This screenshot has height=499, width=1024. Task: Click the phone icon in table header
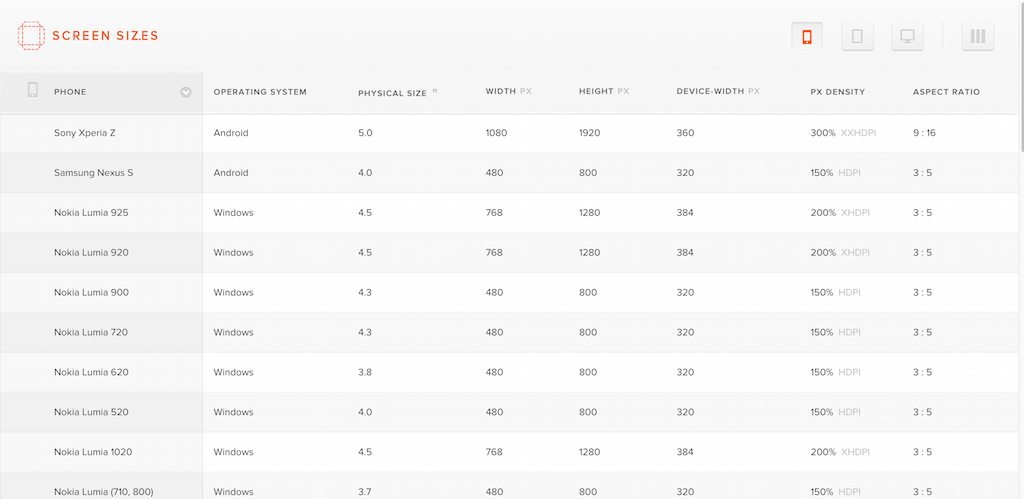32,91
